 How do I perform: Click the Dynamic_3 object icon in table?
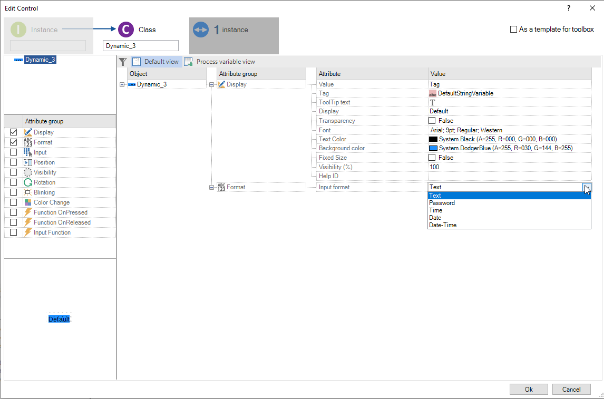click(132, 84)
